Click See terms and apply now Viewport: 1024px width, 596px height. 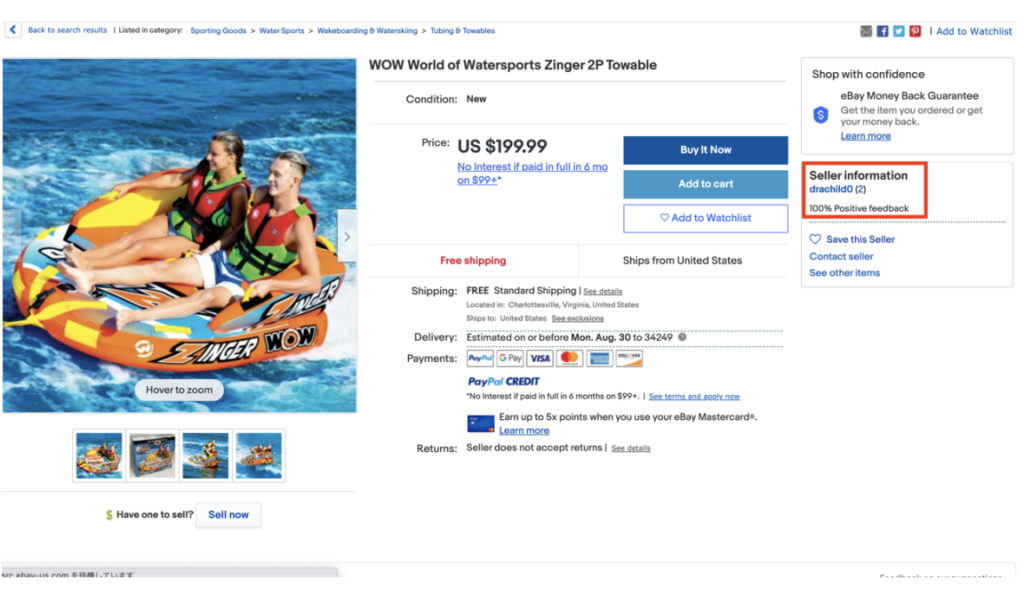tap(694, 397)
